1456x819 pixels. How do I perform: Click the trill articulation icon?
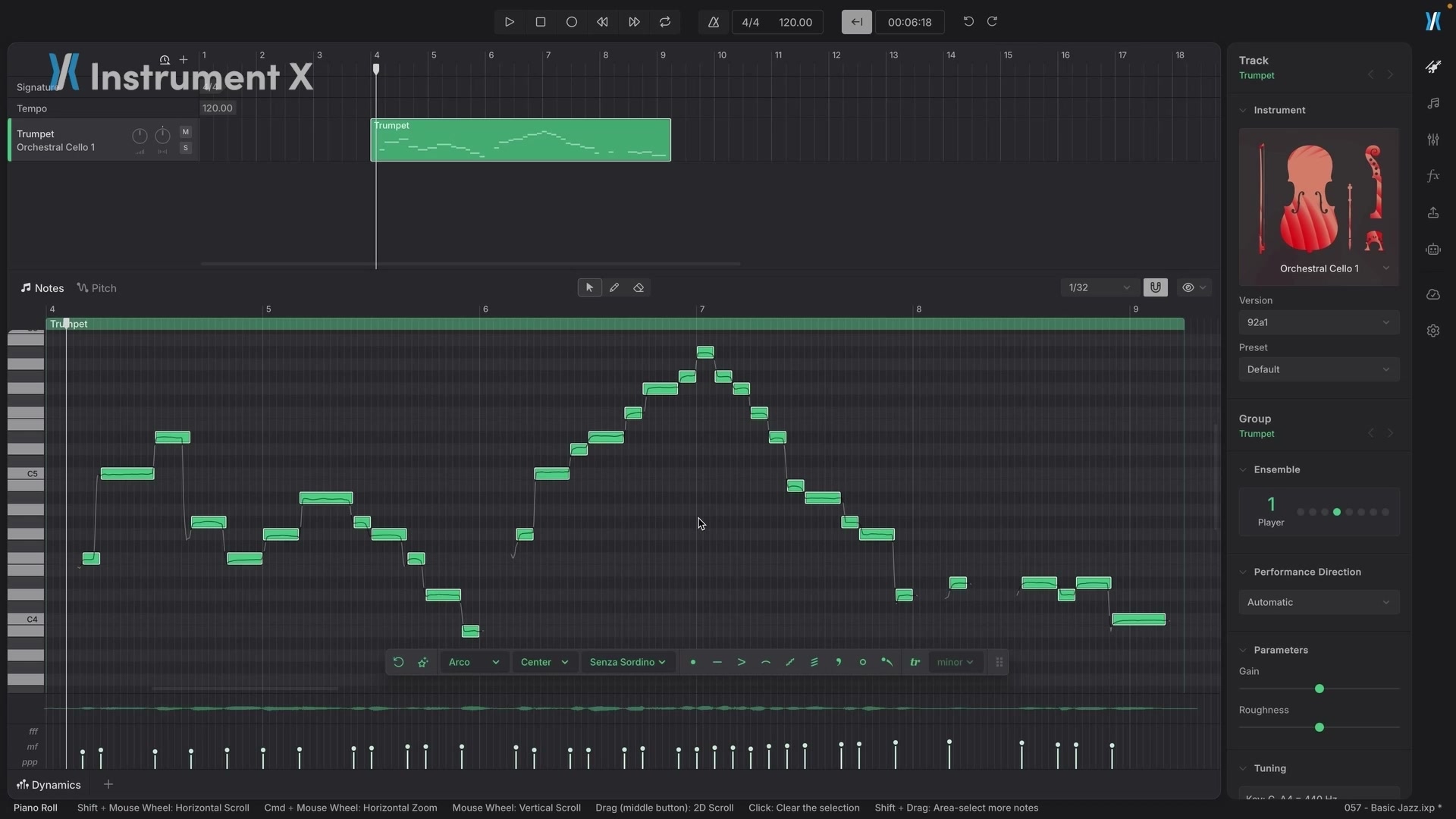pos(915,663)
